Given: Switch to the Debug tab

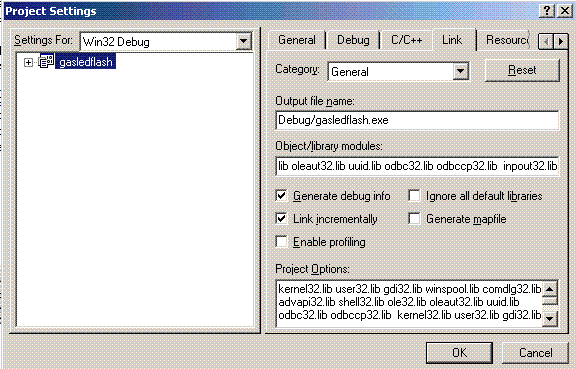Looking at the screenshot, I should (353, 40).
